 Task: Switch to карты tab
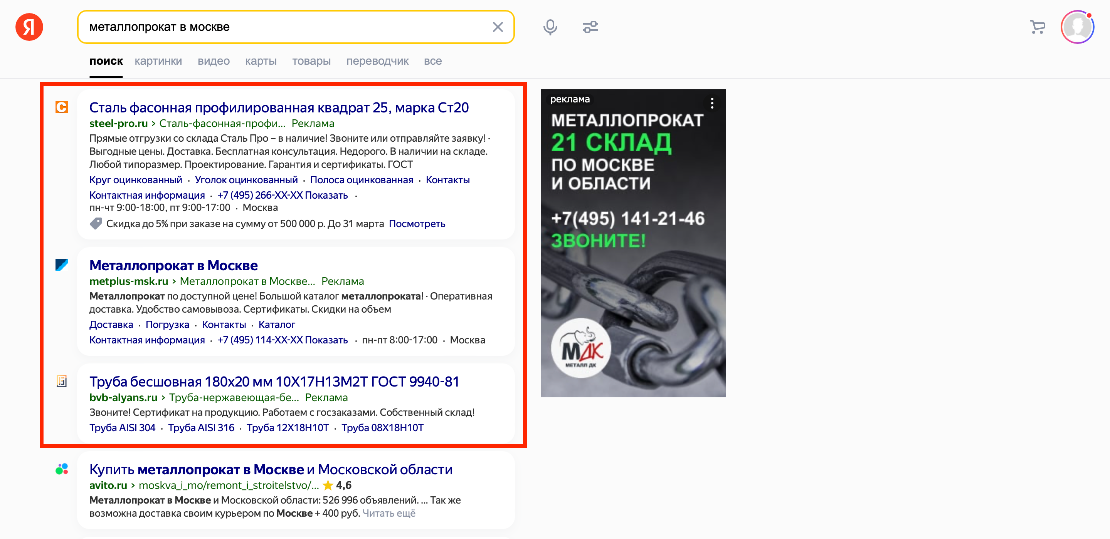click(261, 61)
